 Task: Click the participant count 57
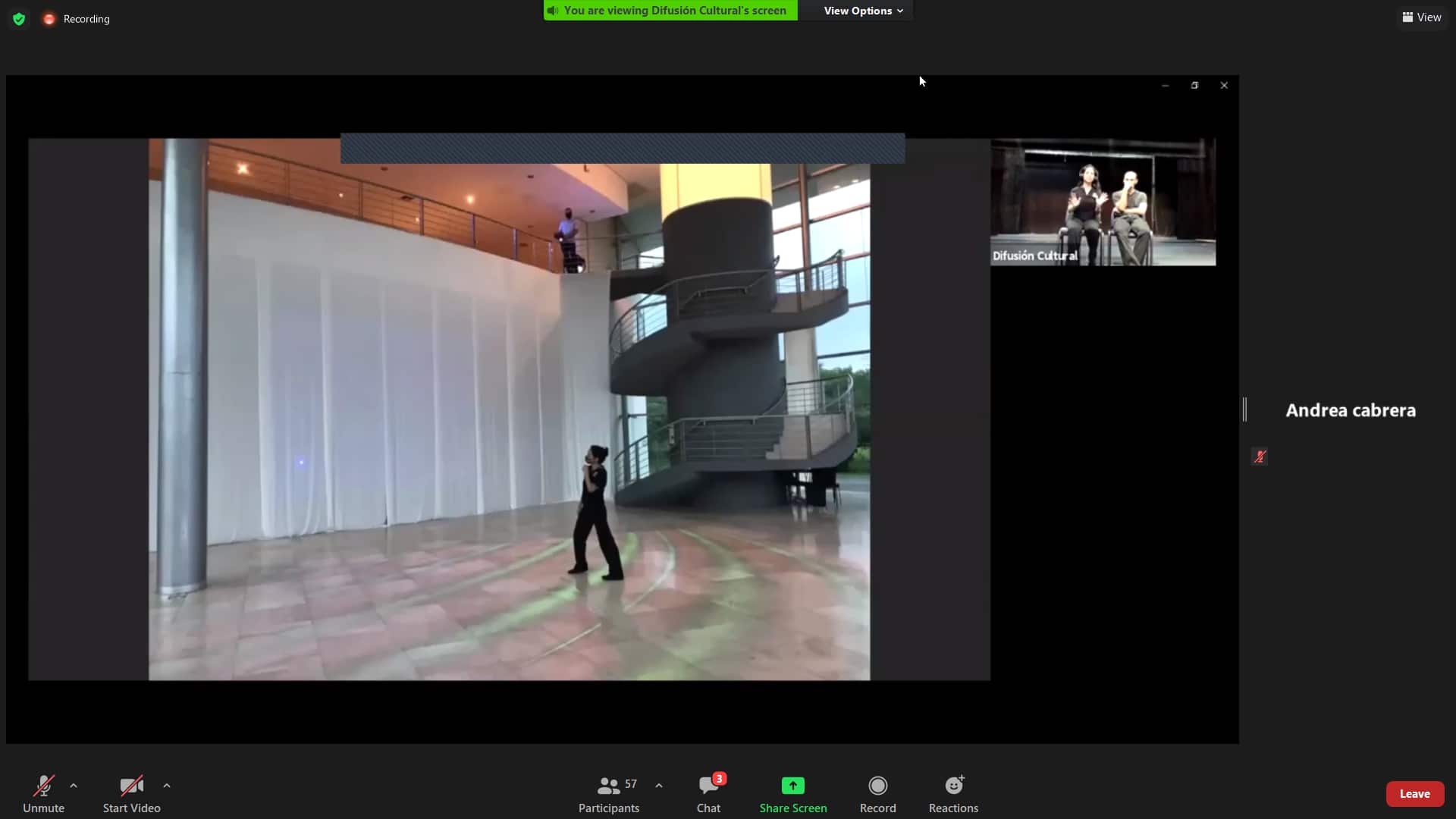[631, 784]
